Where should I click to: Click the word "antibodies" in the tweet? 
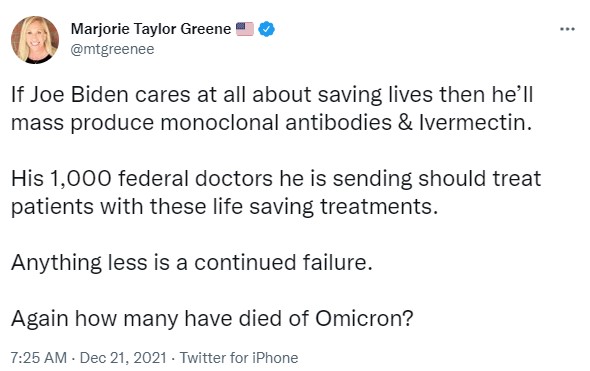pyautogui.click(x=339, y=123)
